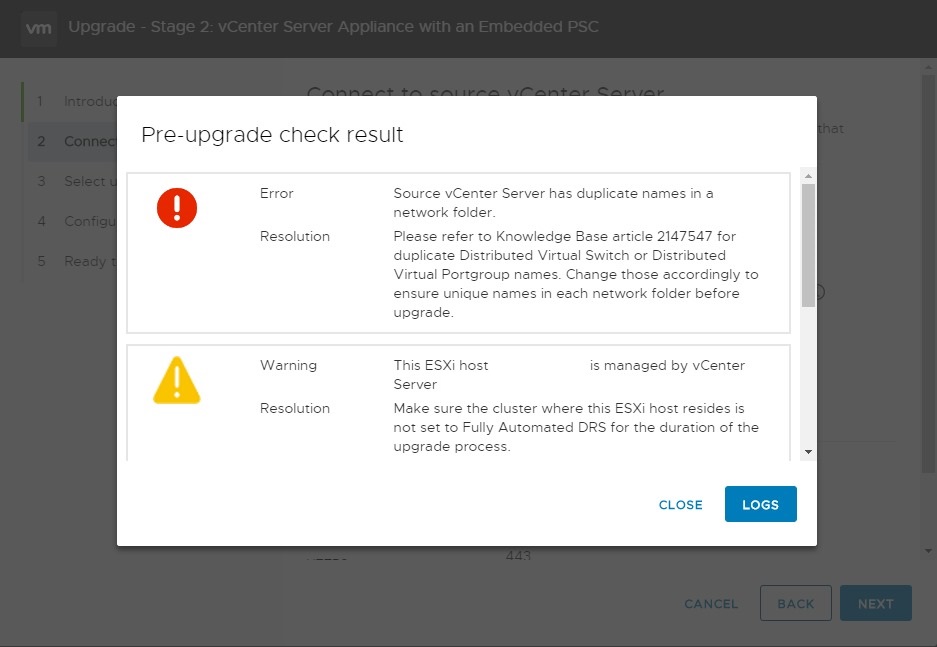937x647 pixels.
Task: Open wizard step 4 Configure
Action: click(x=70, y=221)
